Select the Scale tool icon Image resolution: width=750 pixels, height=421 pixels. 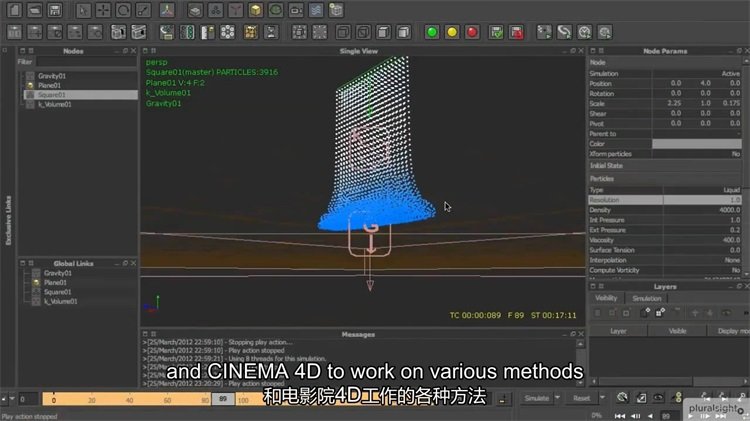[x=143, y=10]
